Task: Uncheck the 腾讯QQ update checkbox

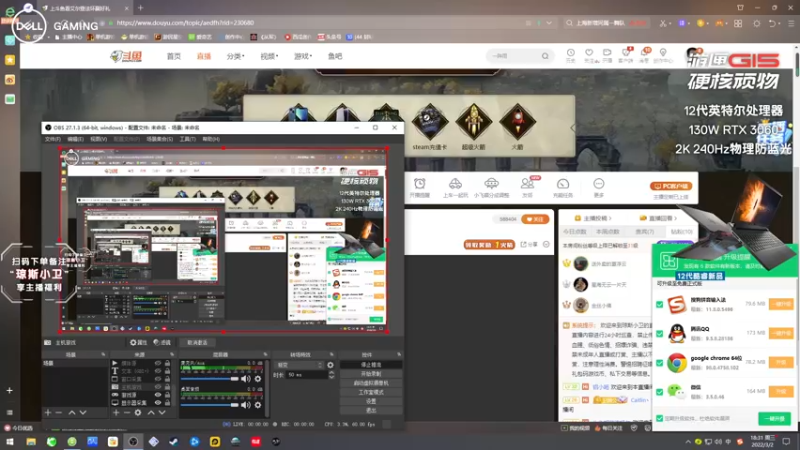Action: (x=659, y=334)
